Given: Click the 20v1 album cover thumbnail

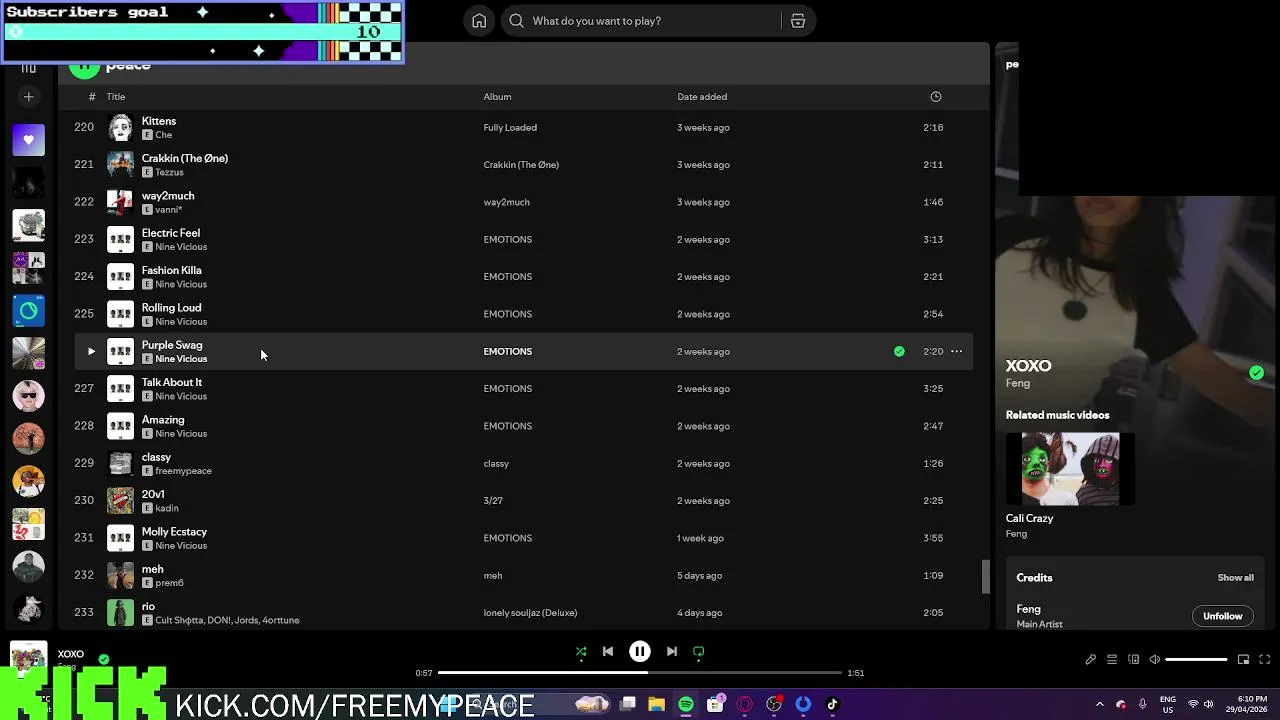Looking at the screenshot, I should click(x=120, y=501).
